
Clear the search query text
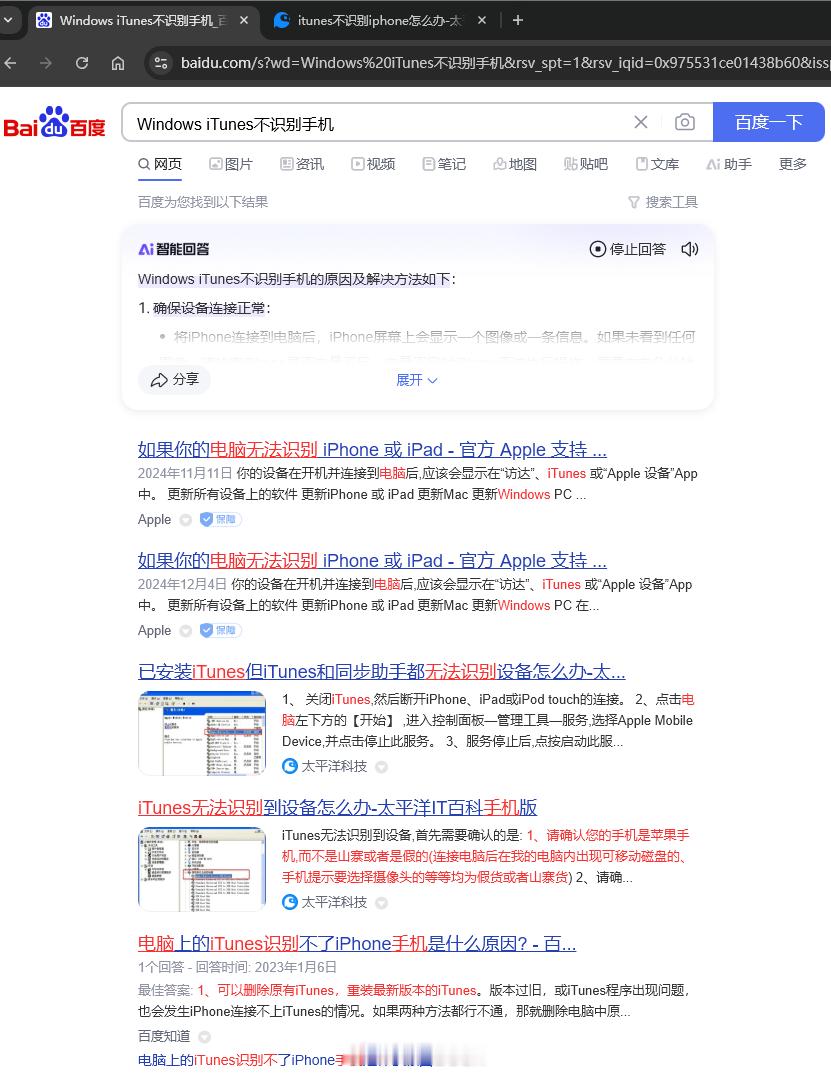click(641, 123)
